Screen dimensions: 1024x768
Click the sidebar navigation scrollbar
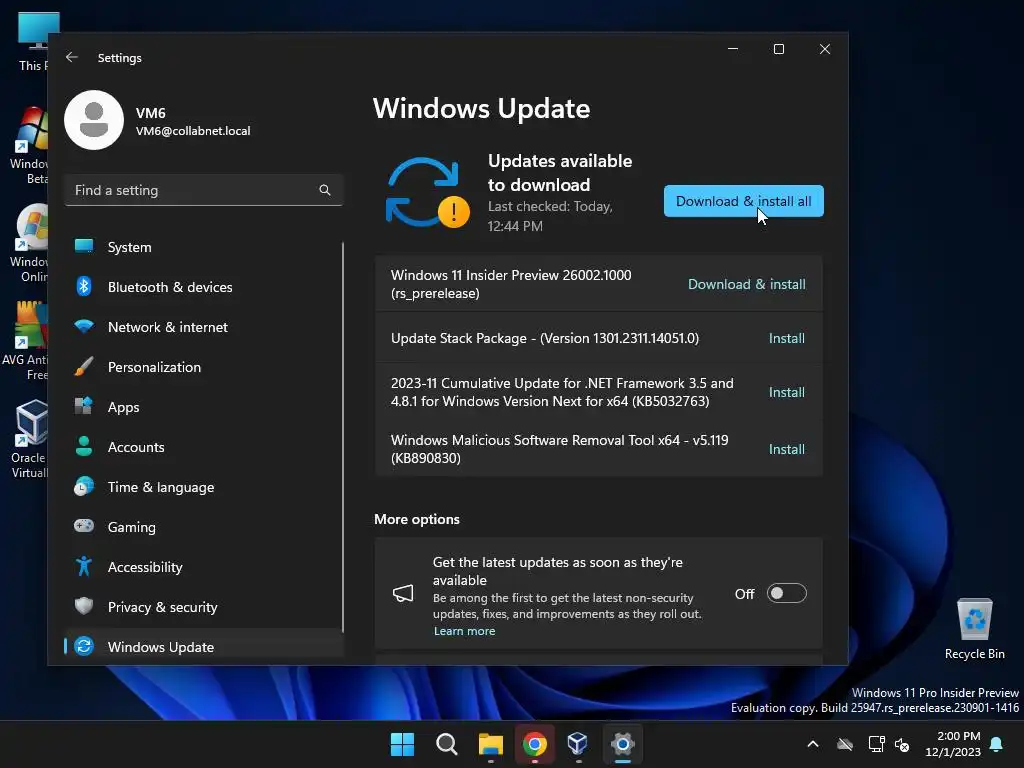342,436
